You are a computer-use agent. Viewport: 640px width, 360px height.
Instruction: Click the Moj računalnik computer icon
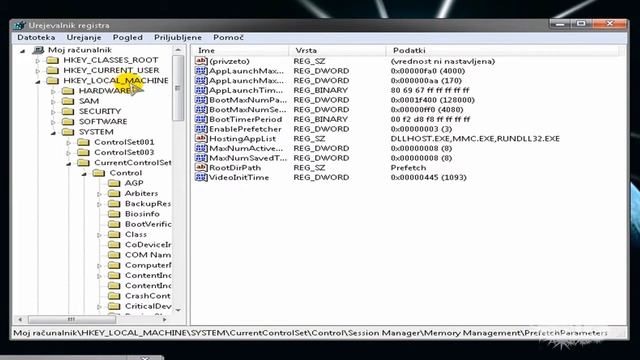tap(38, 50)
